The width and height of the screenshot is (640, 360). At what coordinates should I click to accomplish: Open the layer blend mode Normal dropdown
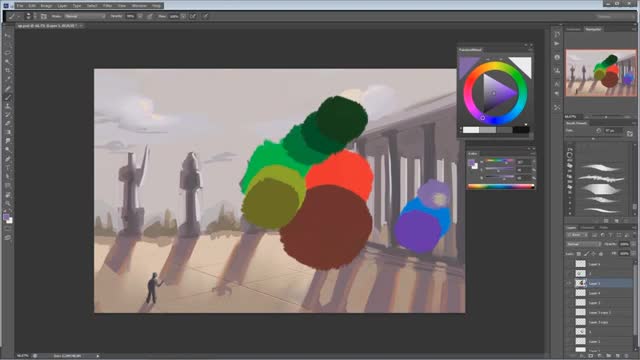[584, 244]
